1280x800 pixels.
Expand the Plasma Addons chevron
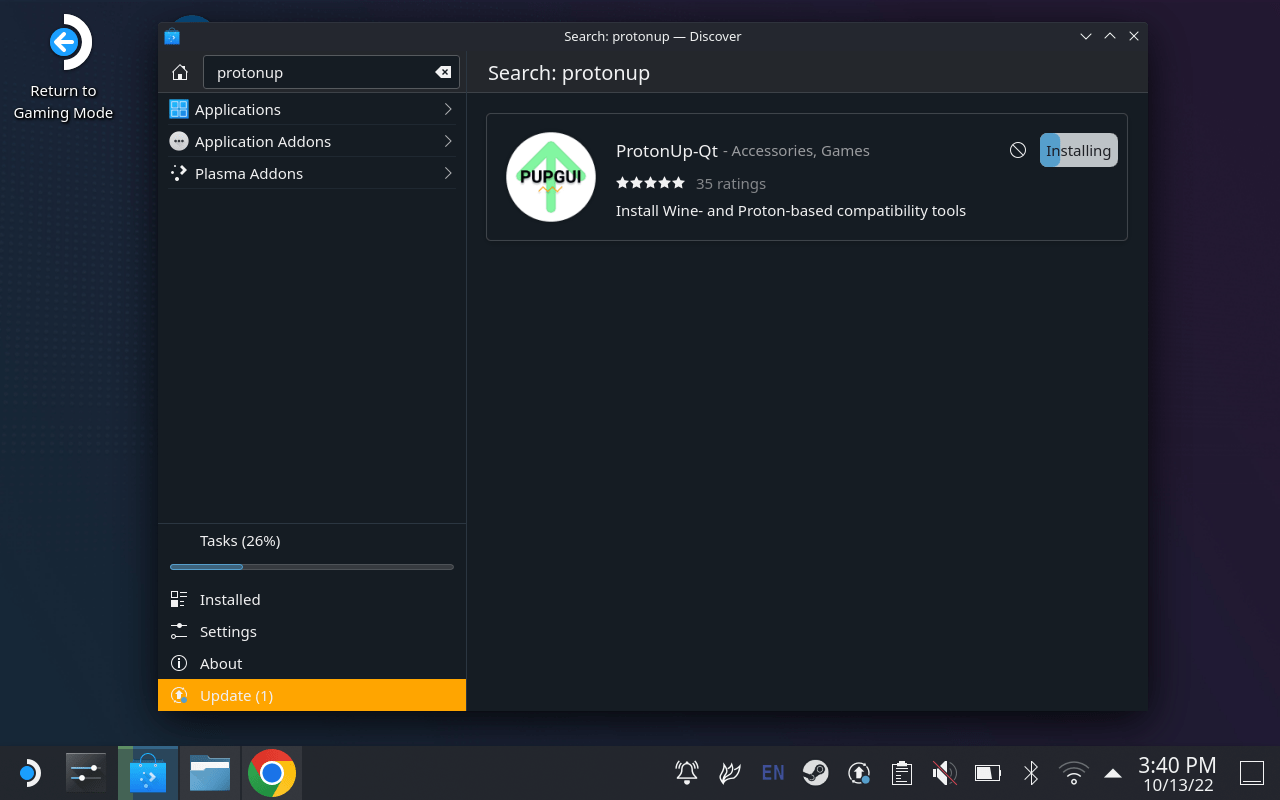pos(448,173)
